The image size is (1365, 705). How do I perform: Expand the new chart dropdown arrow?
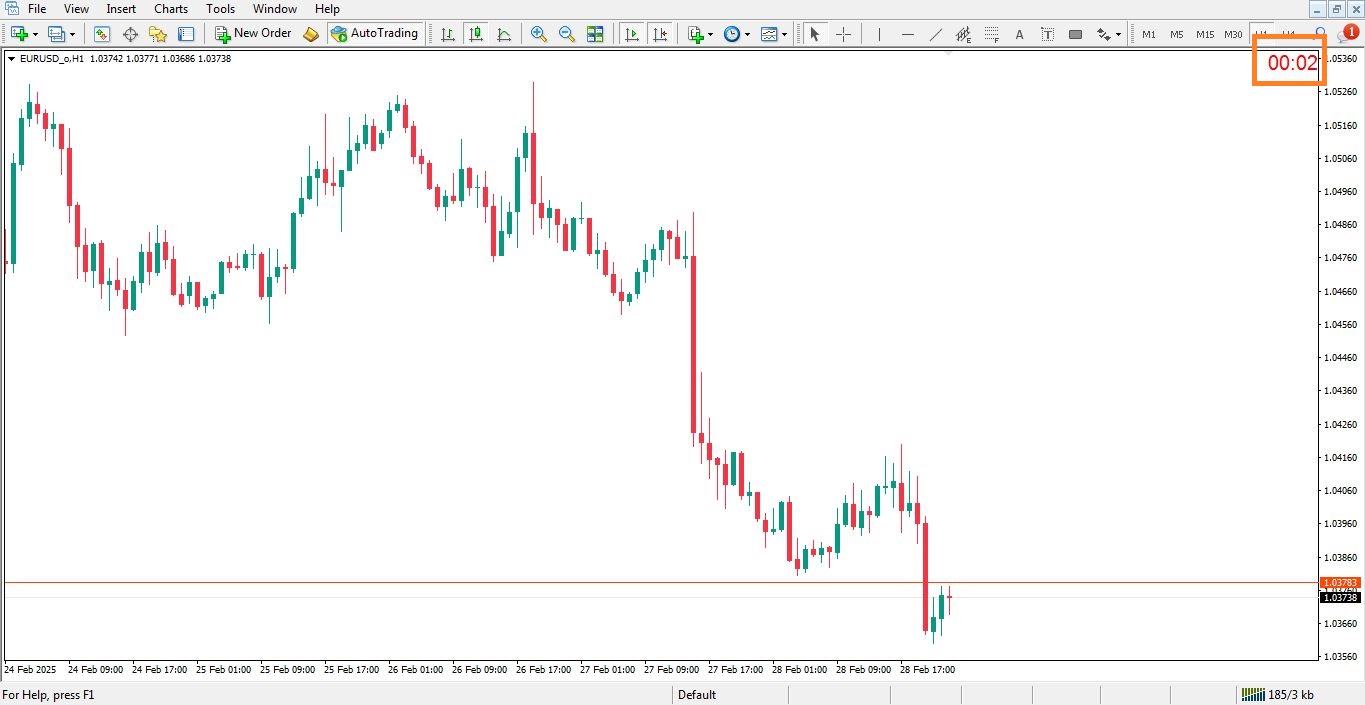35,34
